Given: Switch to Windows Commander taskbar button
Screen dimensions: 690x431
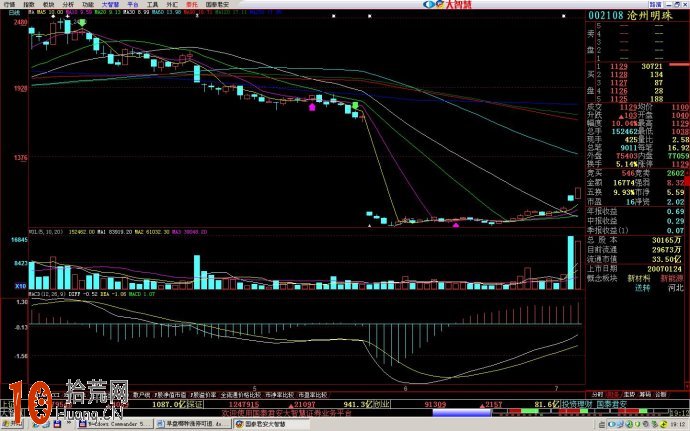Looking at the screenshot, I should pyautogui.click(x=115, y=424).
